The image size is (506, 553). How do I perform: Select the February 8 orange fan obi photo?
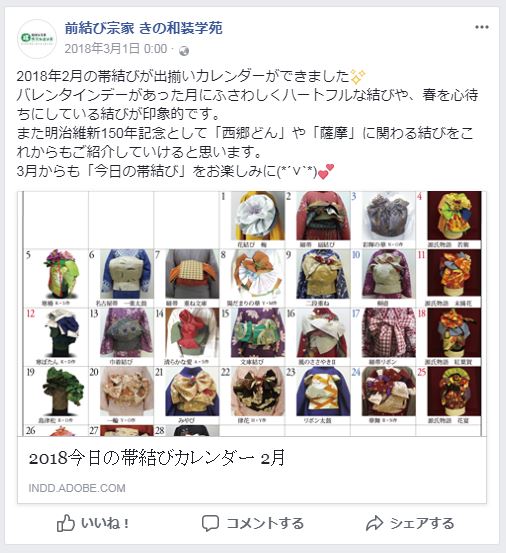tap(258, 274)
